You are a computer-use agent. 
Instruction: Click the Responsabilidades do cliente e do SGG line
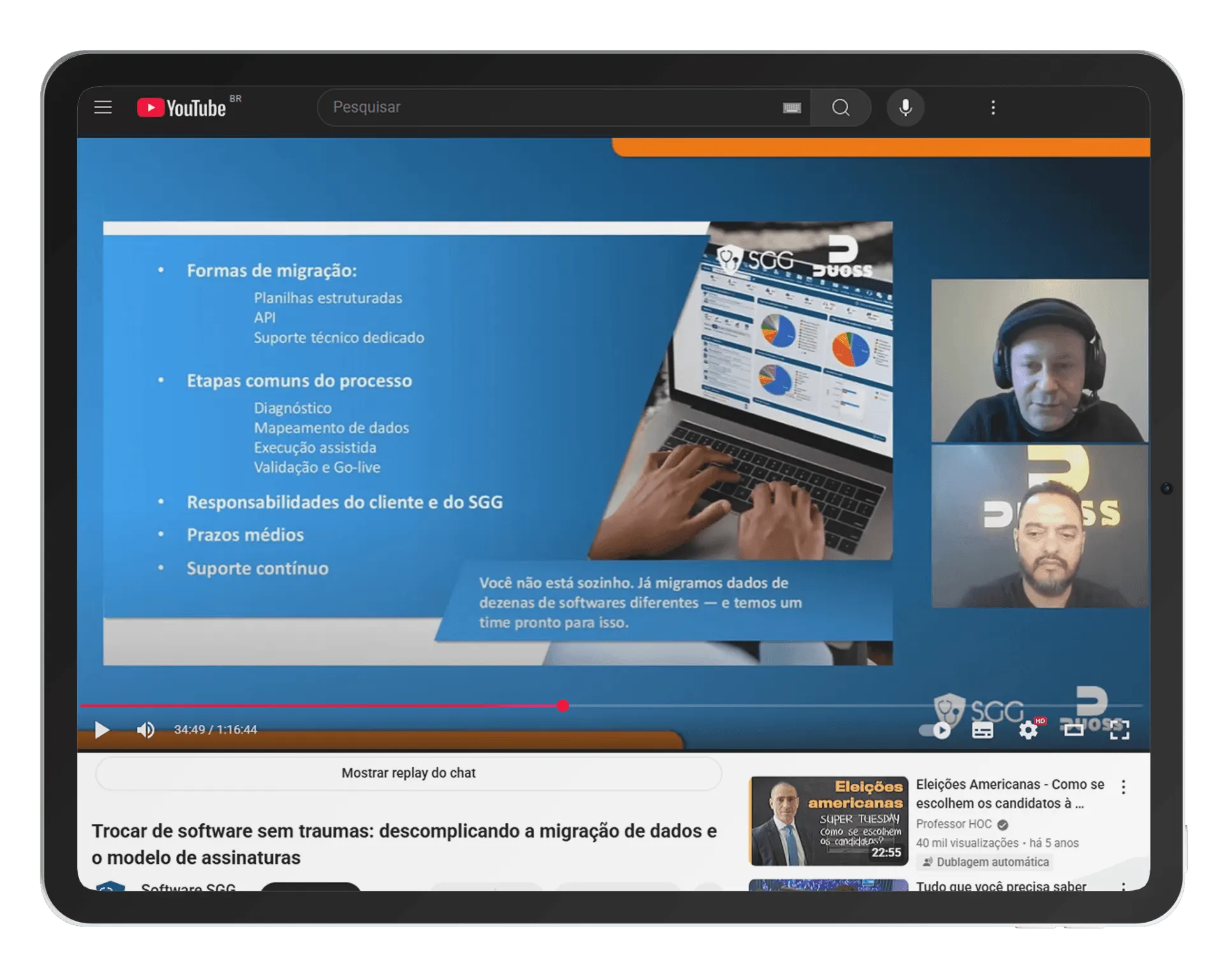[x=344, y=502]
